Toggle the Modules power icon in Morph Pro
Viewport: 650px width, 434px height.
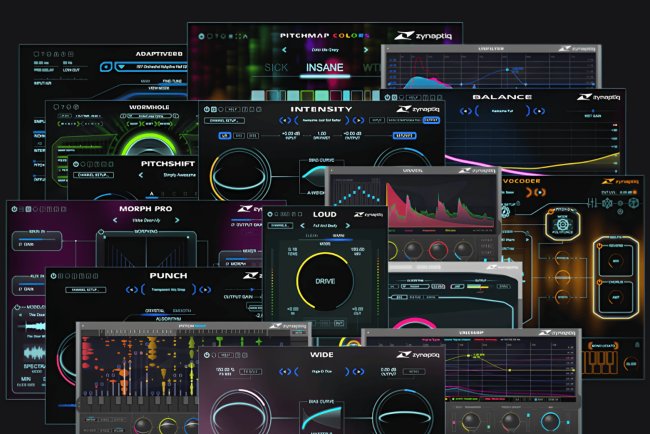click(17, 307)
